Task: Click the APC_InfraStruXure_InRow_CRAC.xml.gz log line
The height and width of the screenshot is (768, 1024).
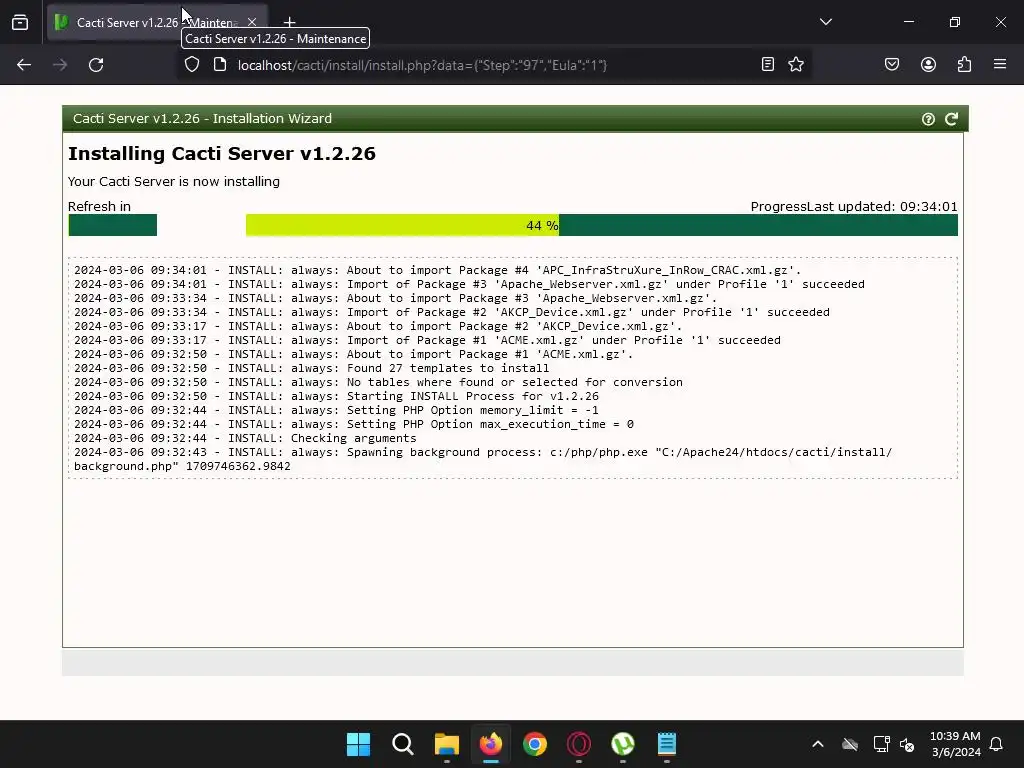Action: (438, 270)
